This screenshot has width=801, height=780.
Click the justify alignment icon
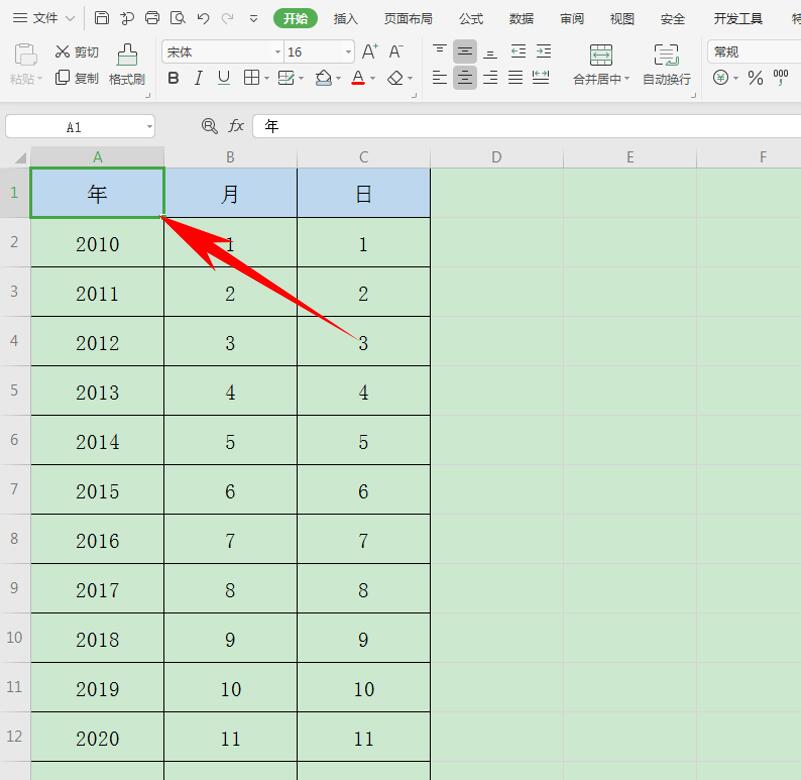click(x=515, y=78)
